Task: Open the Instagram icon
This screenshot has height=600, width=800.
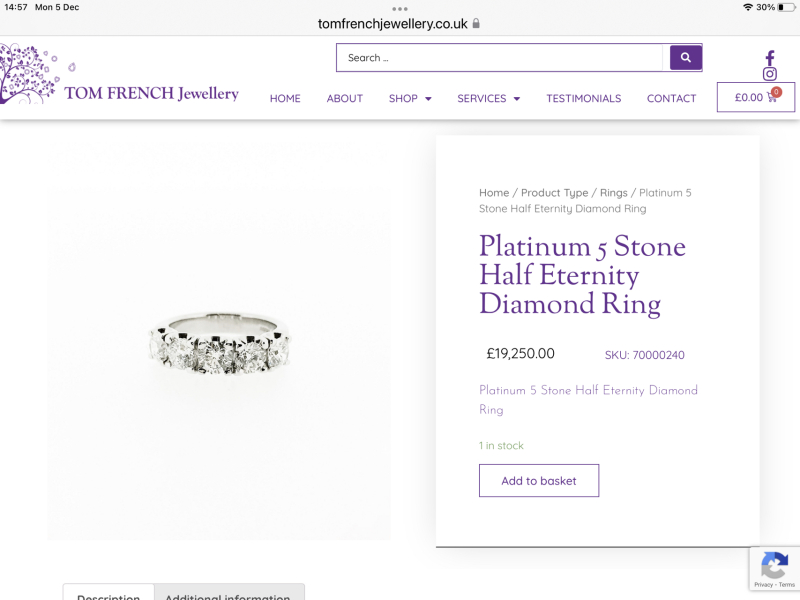Action: (x=770, y=74)
